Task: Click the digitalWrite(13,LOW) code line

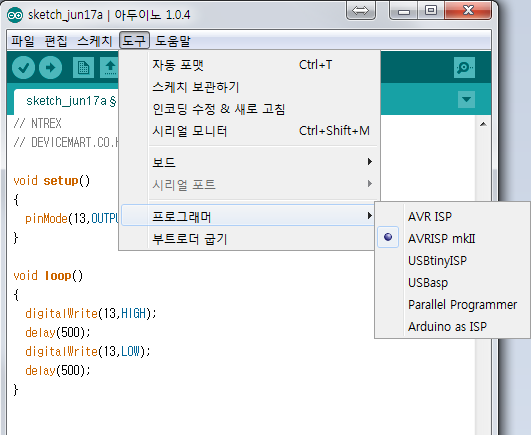Action: [x=88, y=351]
